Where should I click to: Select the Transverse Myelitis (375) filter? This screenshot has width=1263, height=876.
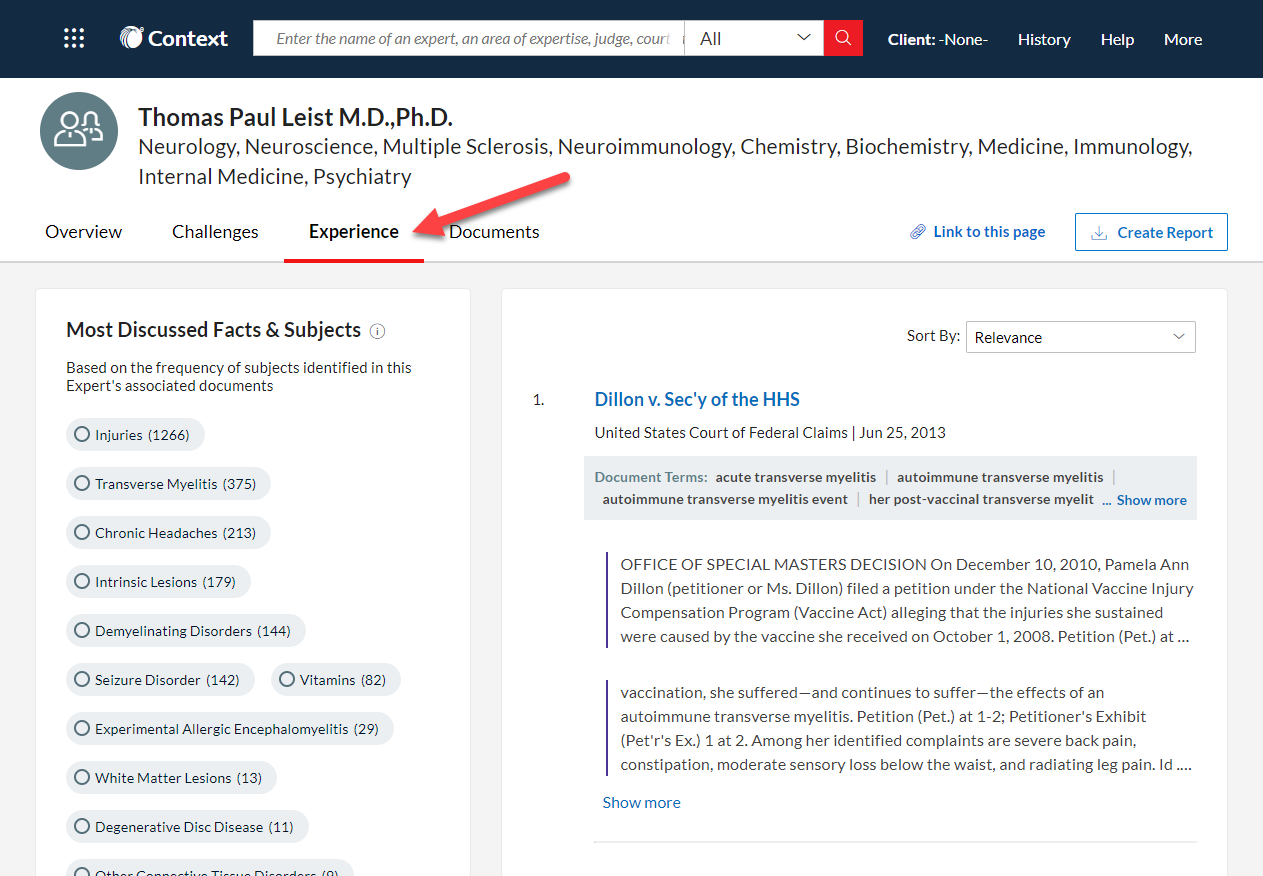click(x=168, y=484)
